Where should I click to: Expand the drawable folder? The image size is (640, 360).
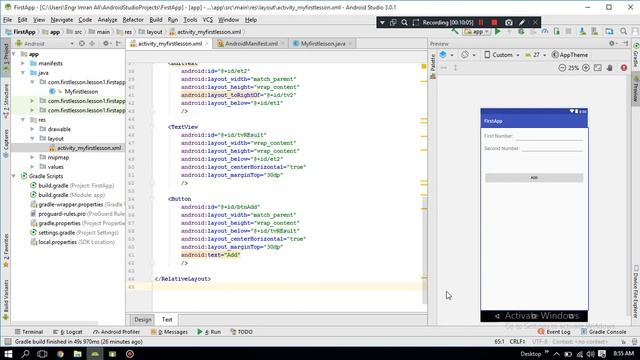coord(32,129)
